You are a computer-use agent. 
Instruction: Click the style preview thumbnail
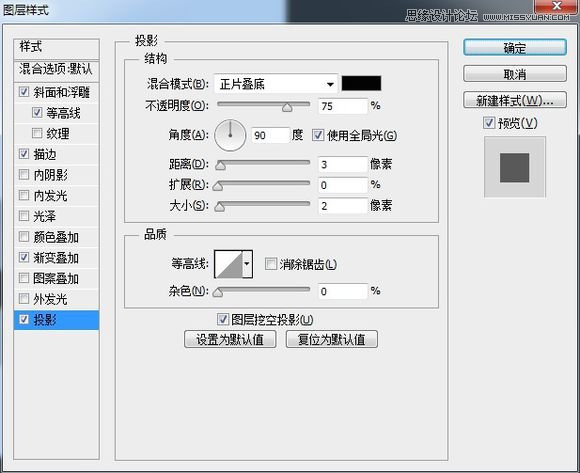tap(515, 167)
